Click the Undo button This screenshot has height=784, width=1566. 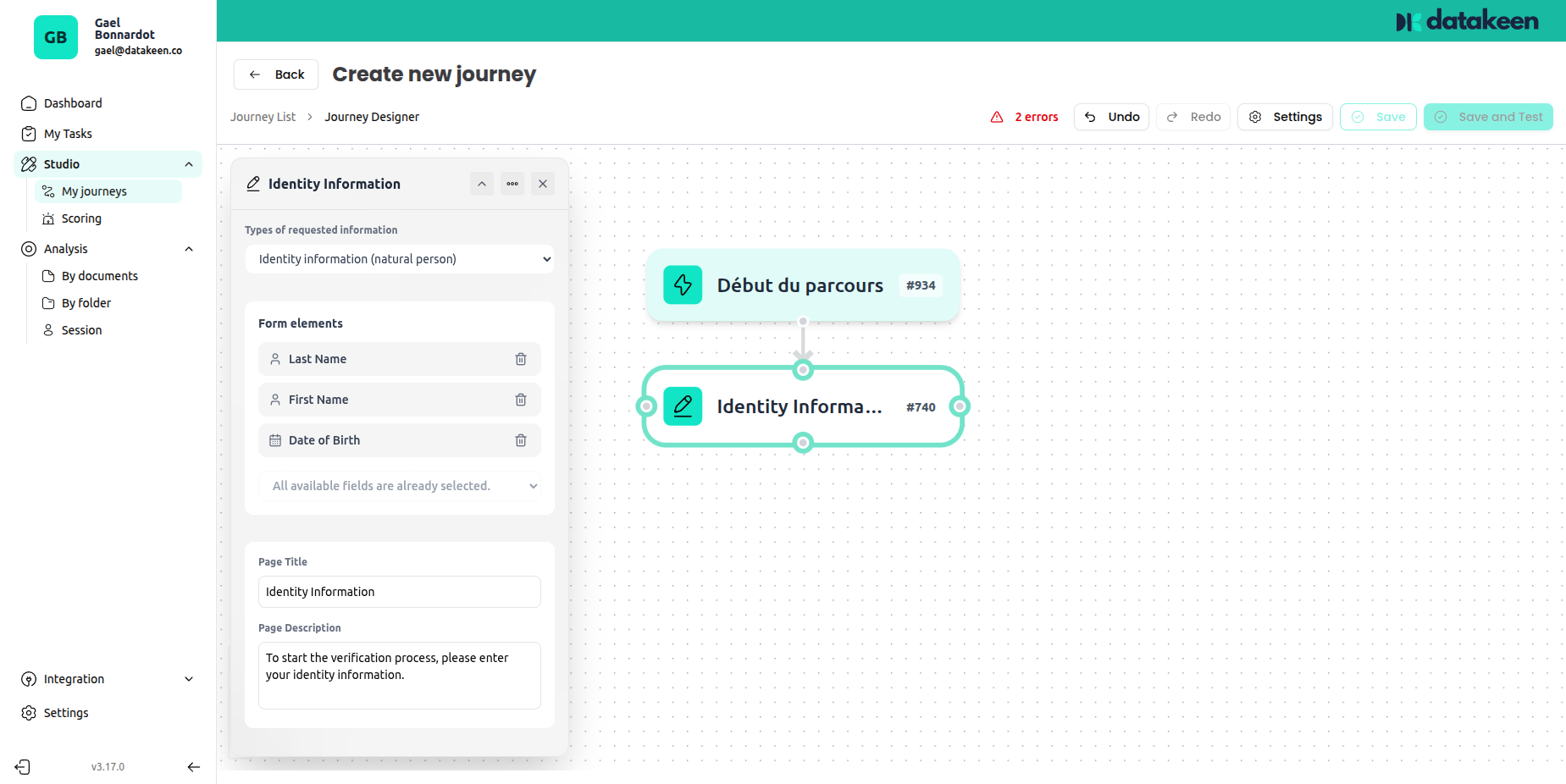click(x=1111, y=117)
